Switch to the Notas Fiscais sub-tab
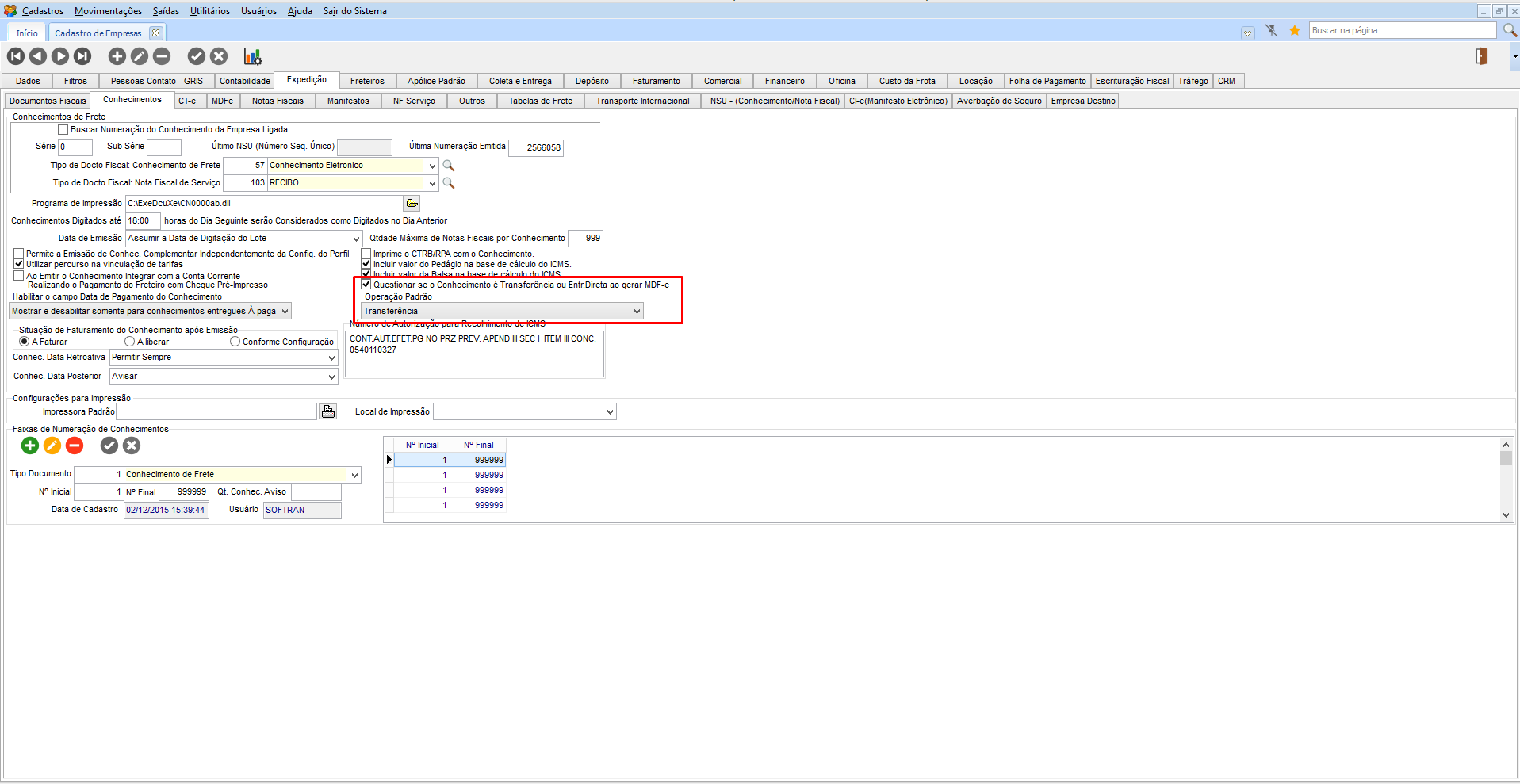The width and height of the screenshot is (1520, 784). click(278, 101)
